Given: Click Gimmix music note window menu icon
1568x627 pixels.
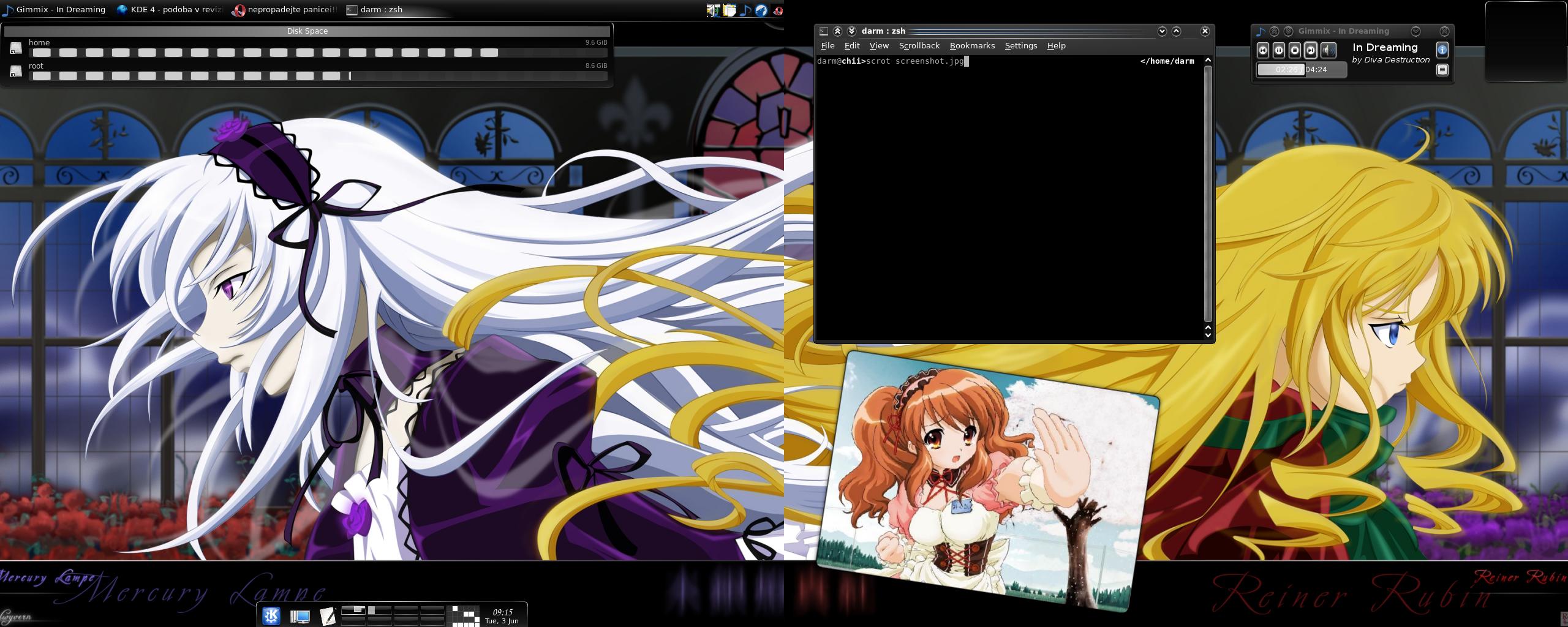Looking at the screenshot, I should [x=1261, y=31].
